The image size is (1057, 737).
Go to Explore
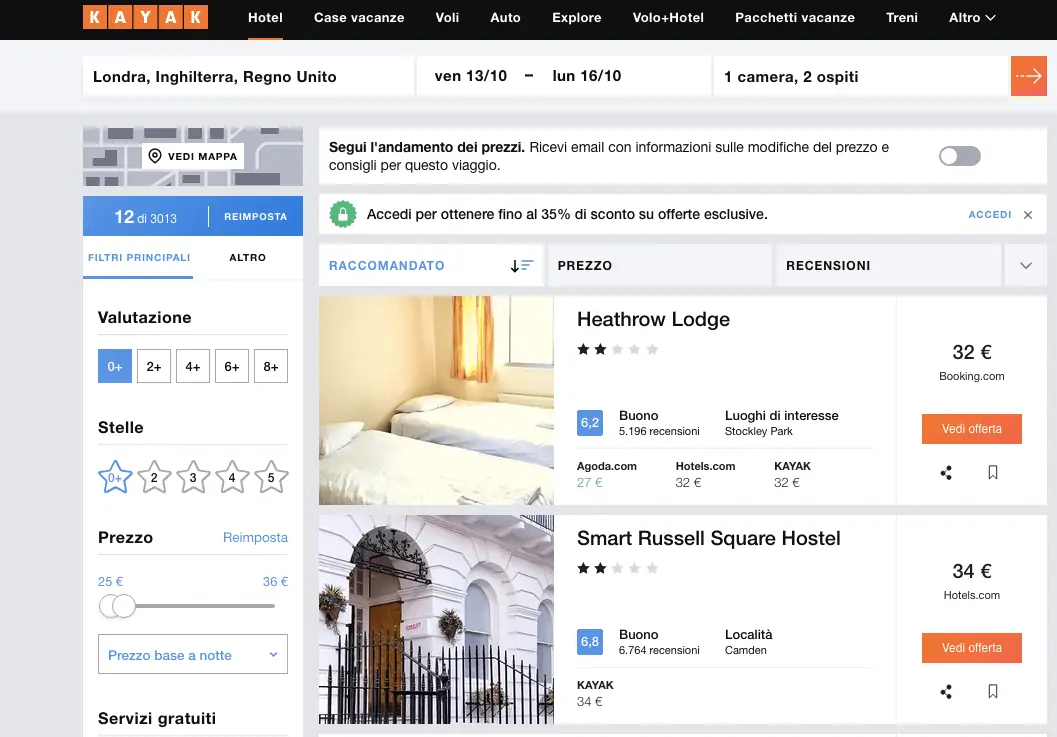[x=577, y=18]
